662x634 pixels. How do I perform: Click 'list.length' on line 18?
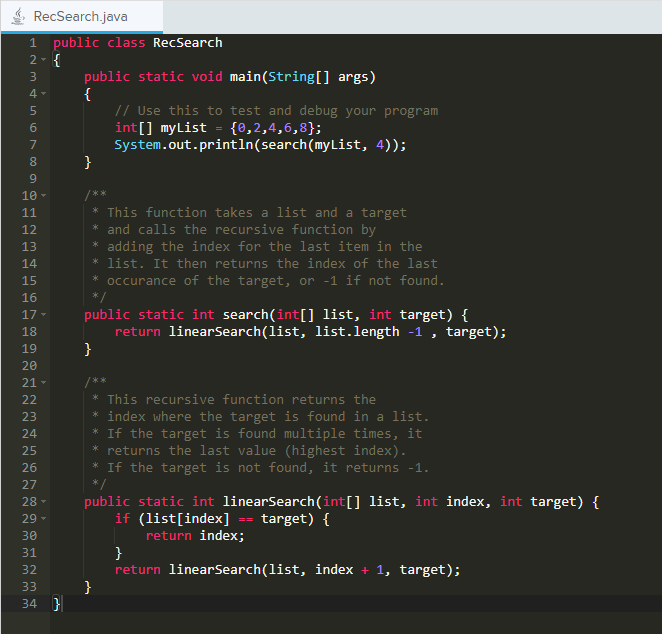pos(357,332)
